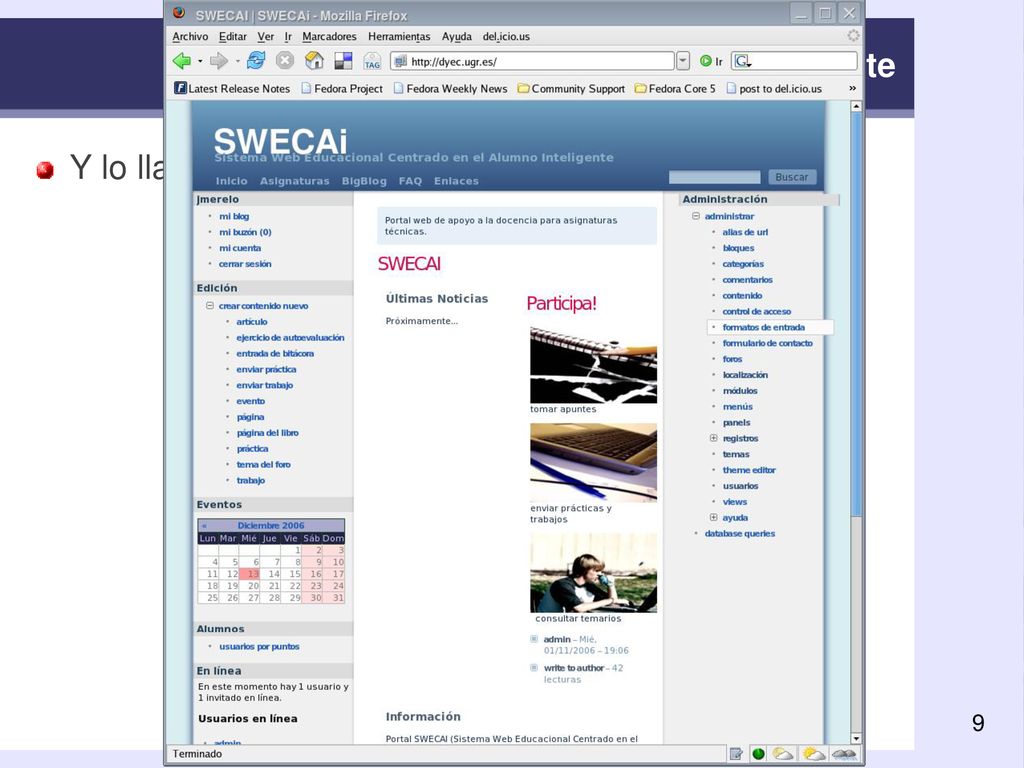Open the Home page icon
Image resolution: width=1024 pixels, height=768 pixels.
314,61
